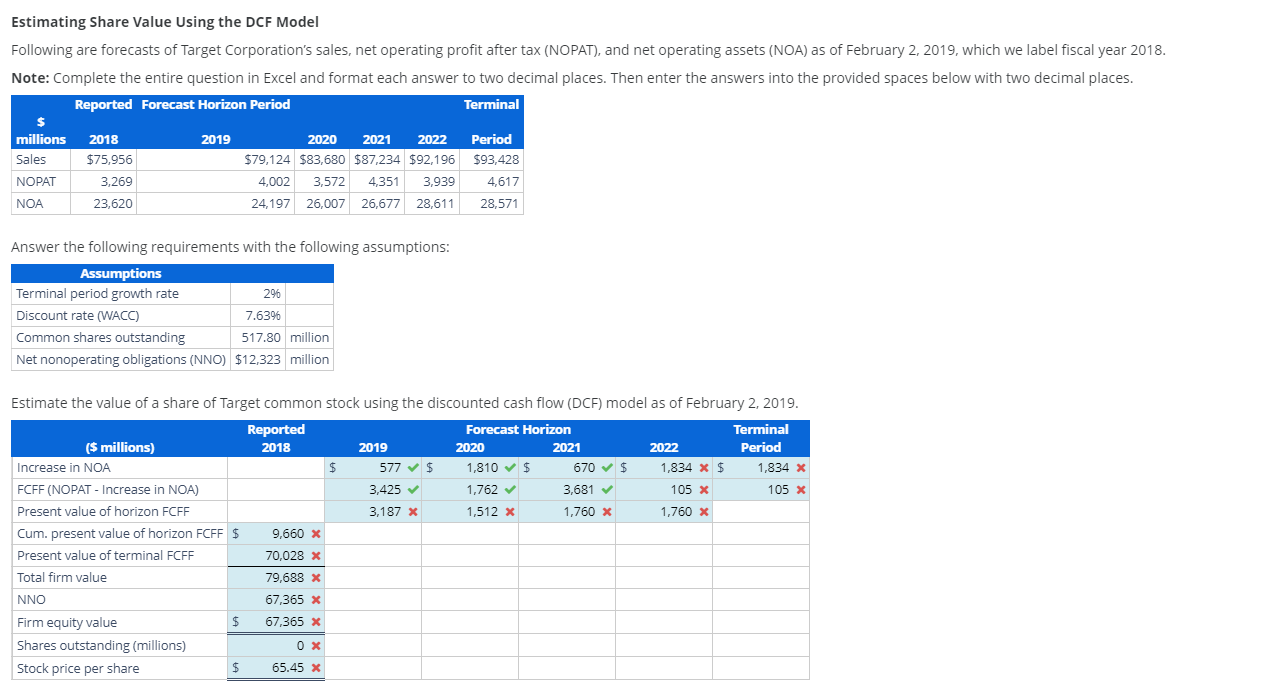Click the green check next to FCFF value 3,425
Image resolution: width=1279 pixels, height=696 pixels.
point(411,489)
